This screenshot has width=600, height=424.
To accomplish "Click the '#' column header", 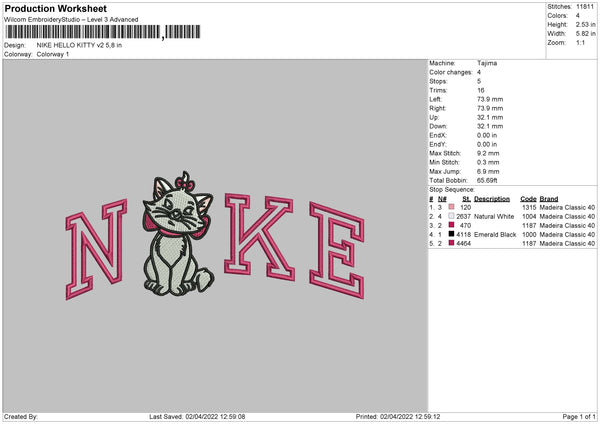I will pyautogui.click(x=431, y=199).
